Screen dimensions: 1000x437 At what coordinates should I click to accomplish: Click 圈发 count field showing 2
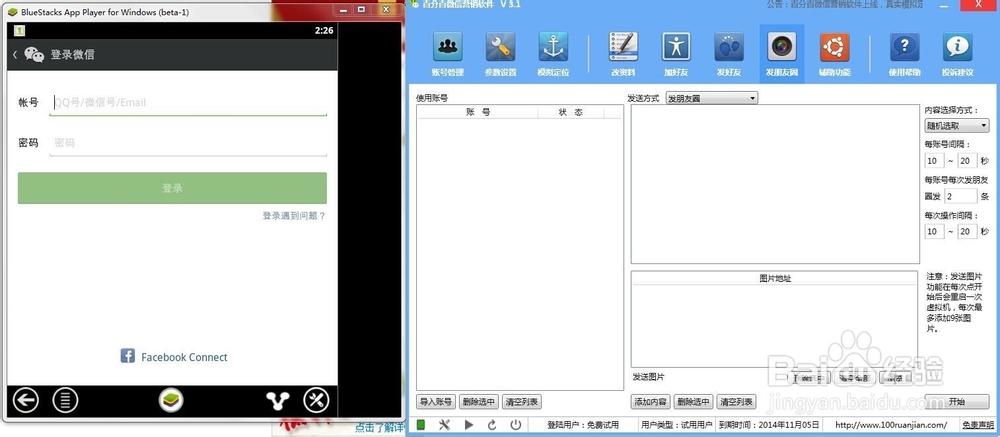tap(960, 196)
